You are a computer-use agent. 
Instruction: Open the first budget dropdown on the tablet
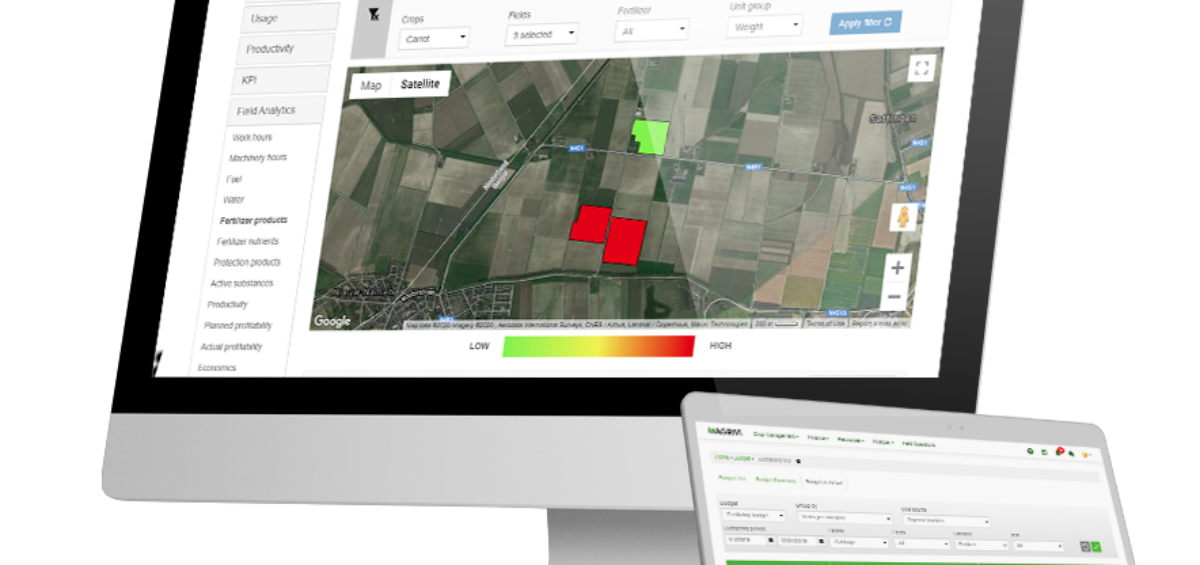(752, 515)
